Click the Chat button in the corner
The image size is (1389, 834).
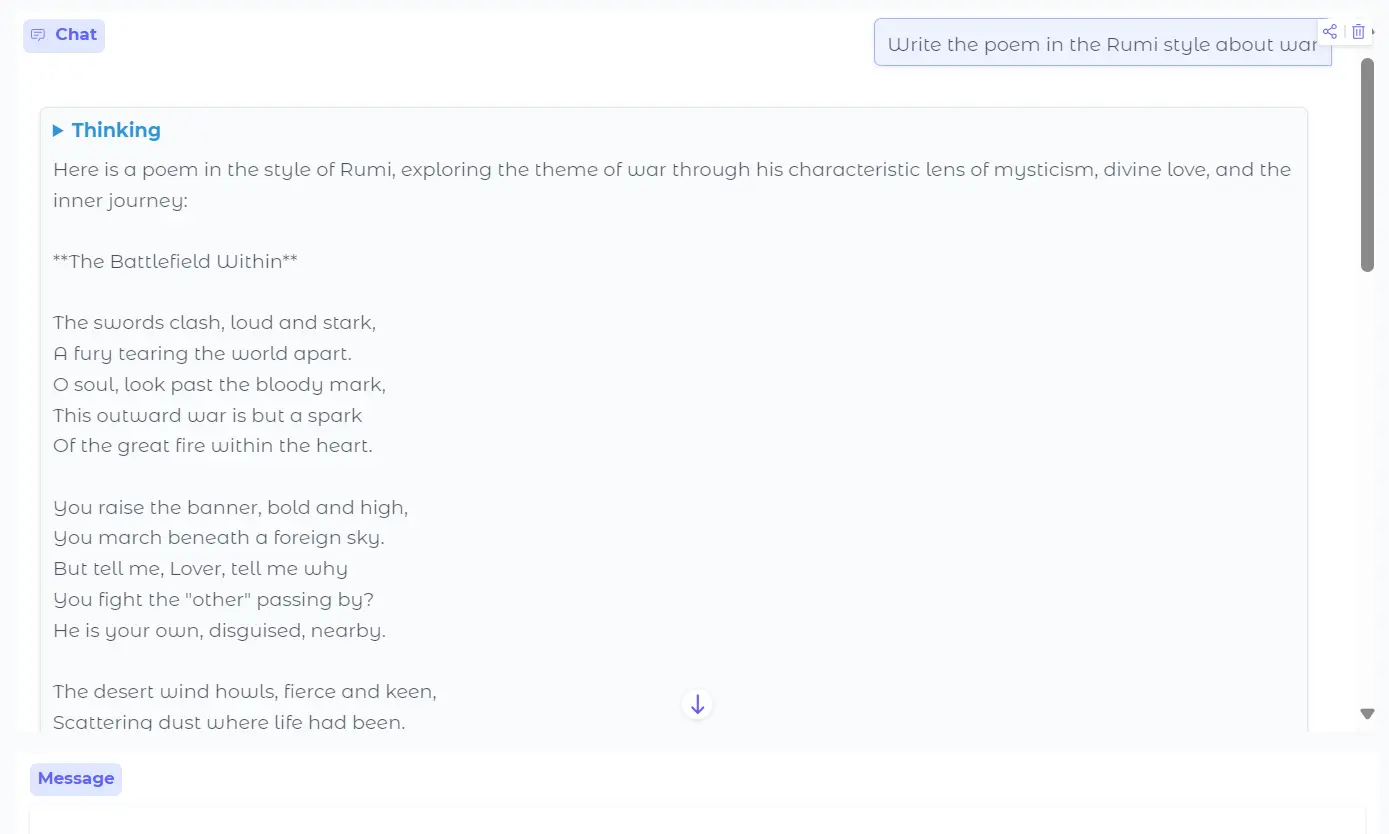tap(63, 34)
